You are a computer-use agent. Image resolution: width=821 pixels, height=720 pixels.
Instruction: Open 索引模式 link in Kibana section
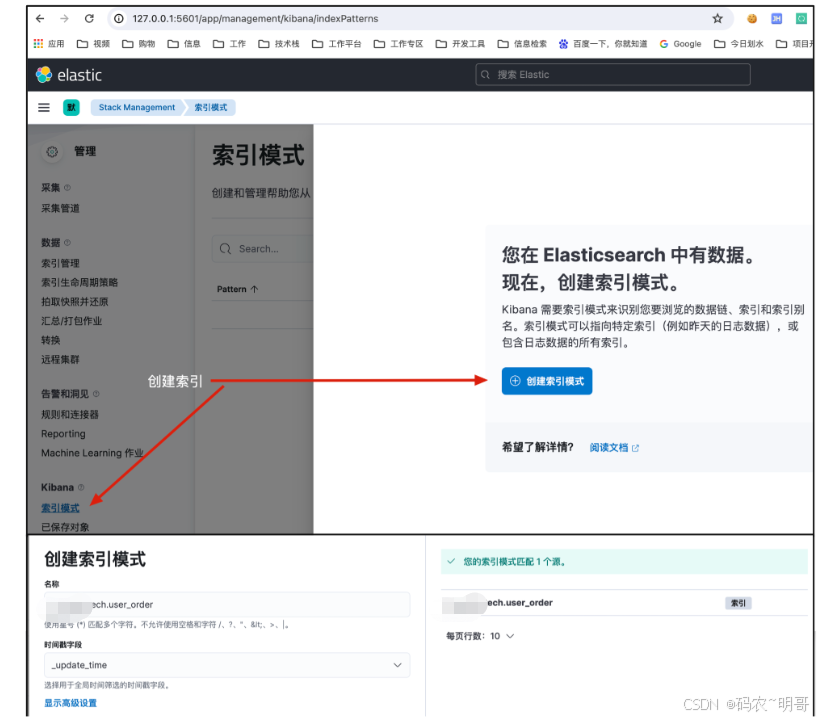(61, 508)
